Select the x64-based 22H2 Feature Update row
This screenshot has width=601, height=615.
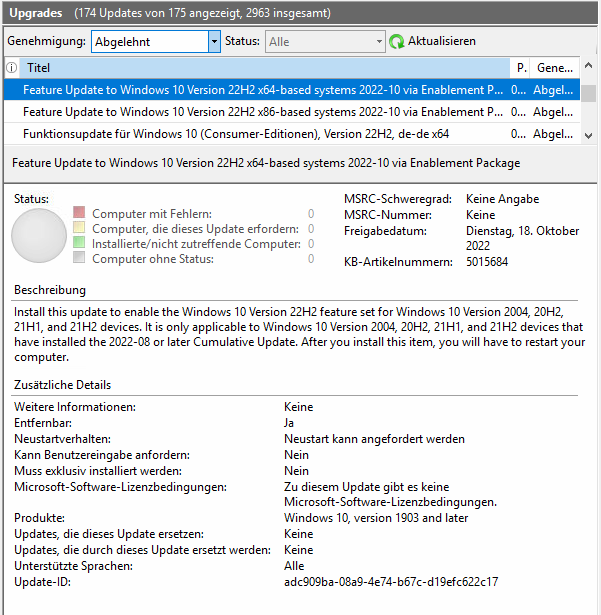[292, 90]
